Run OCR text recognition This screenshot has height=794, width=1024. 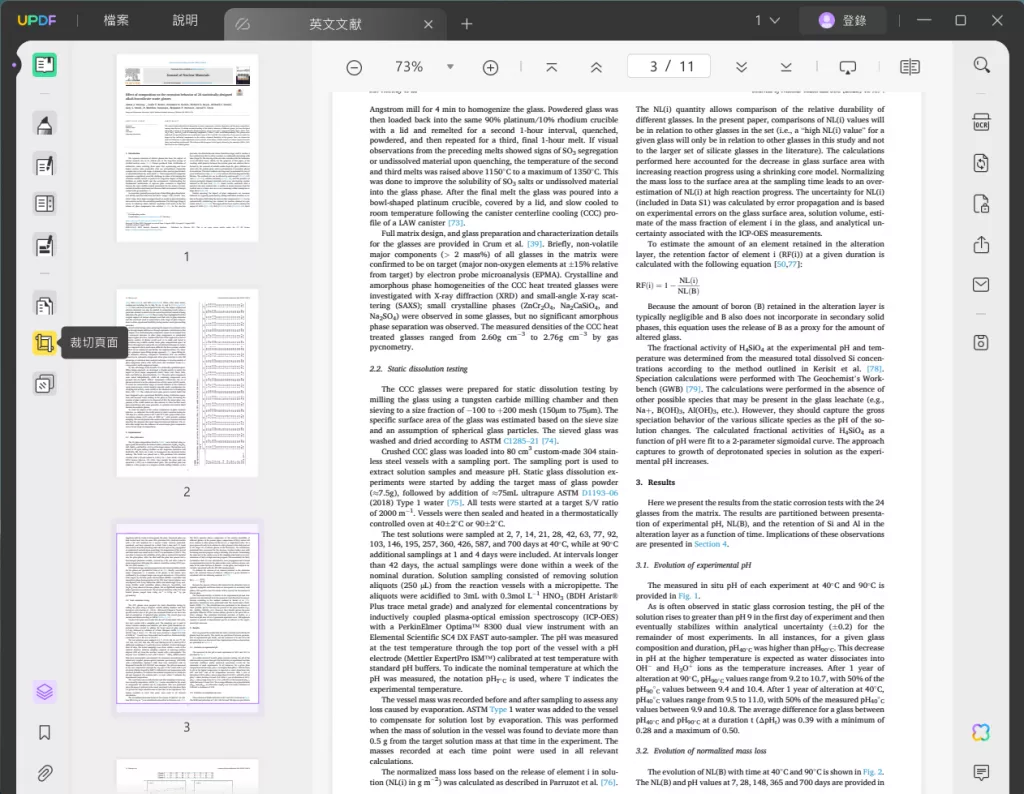coord(981,121)
